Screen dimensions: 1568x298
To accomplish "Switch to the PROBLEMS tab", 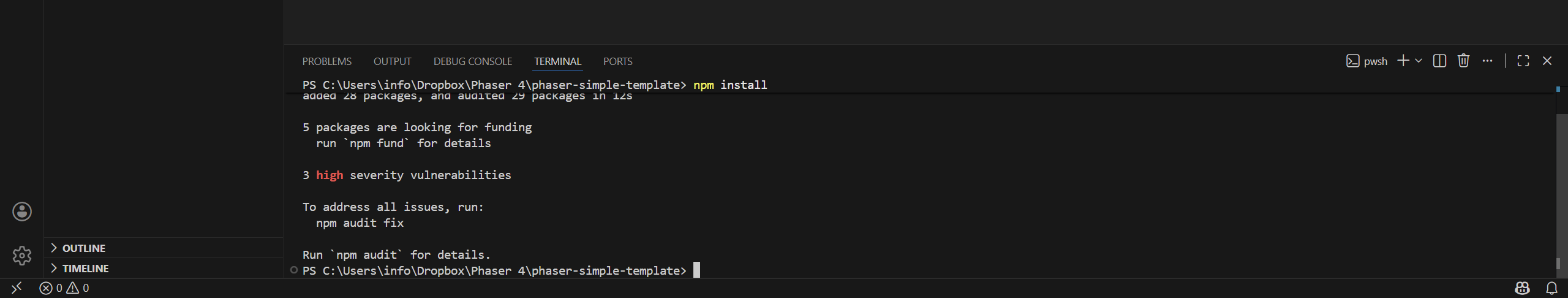I will tap(326, 61).
